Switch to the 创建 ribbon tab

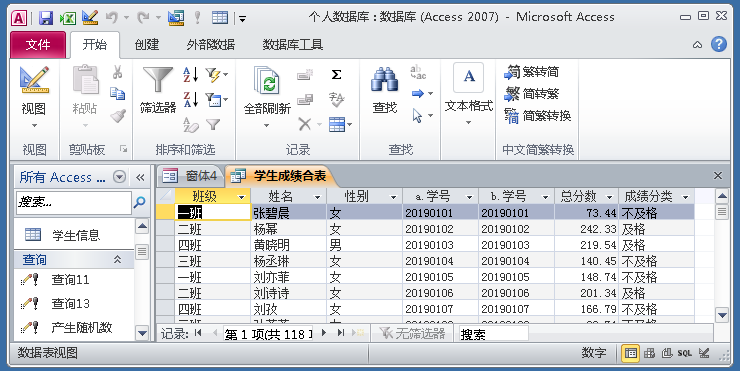pos(147,45)
